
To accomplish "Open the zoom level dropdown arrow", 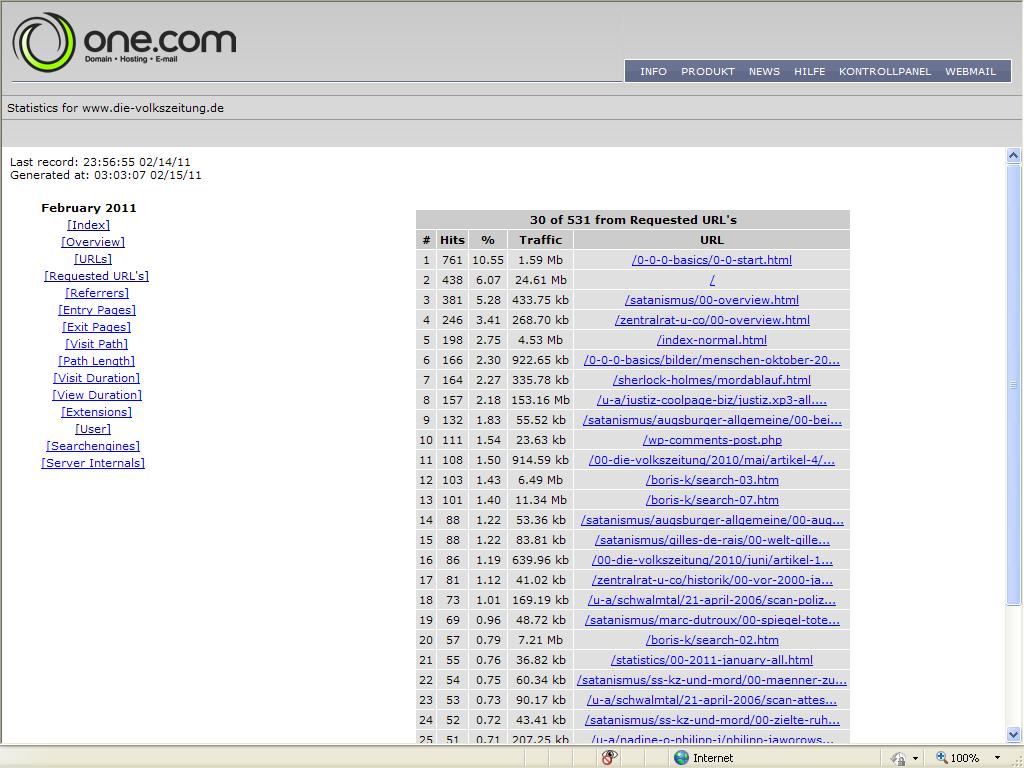I will (x=997, y=758).
